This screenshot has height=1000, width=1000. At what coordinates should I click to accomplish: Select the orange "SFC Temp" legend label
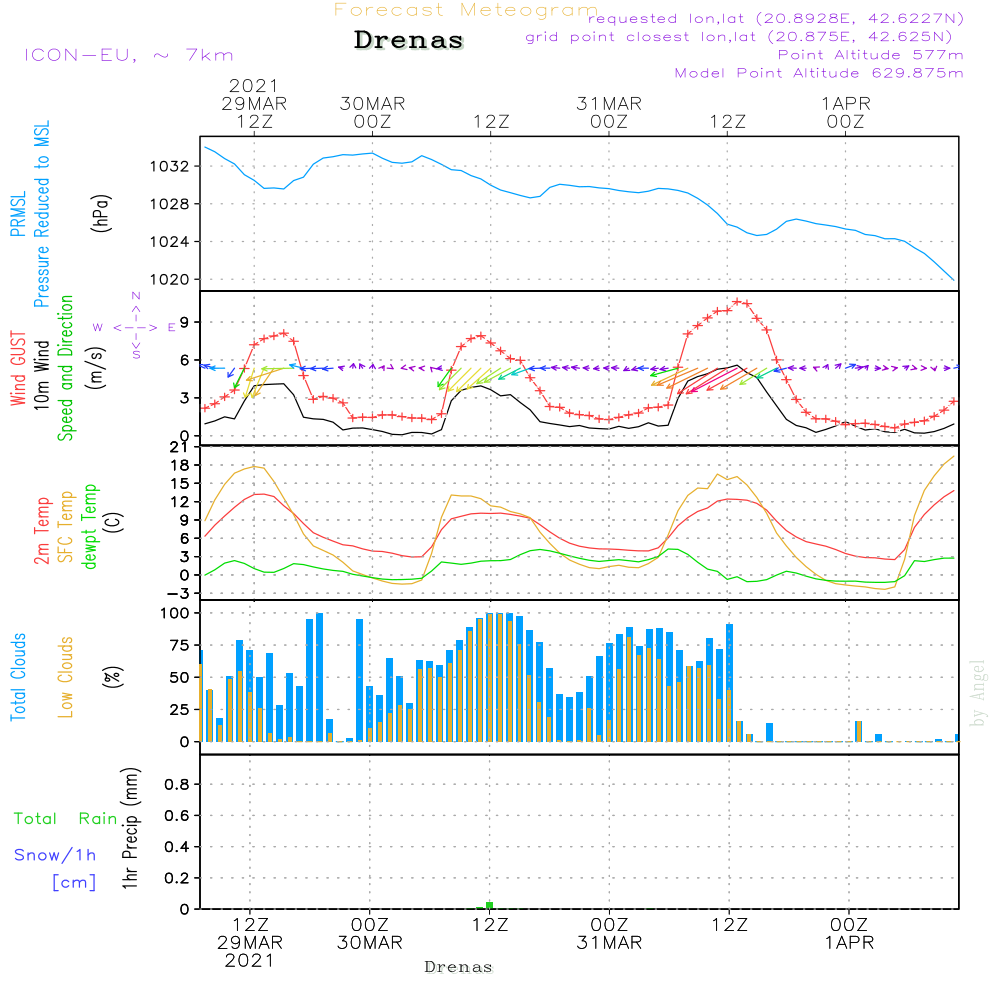coord(66,527)
